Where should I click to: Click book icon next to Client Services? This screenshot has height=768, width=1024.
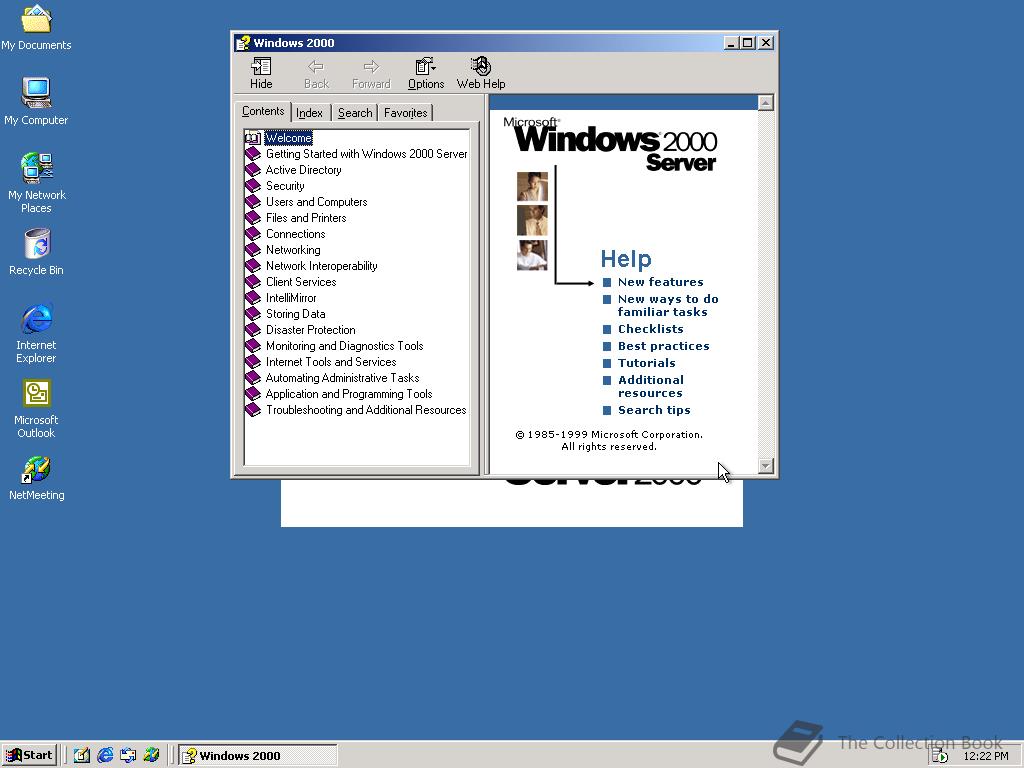253,282
